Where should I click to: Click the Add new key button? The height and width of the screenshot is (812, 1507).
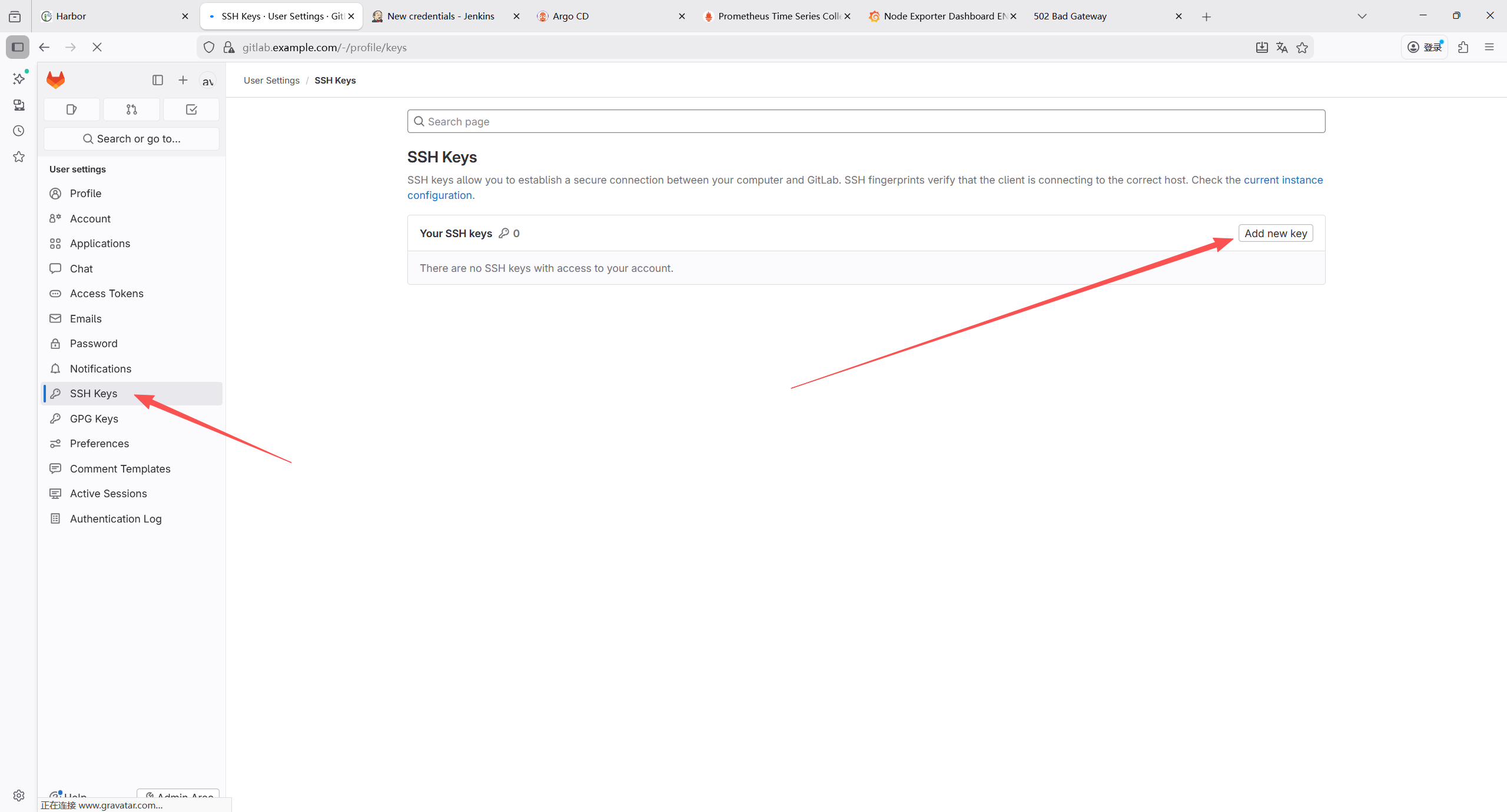1275,234
